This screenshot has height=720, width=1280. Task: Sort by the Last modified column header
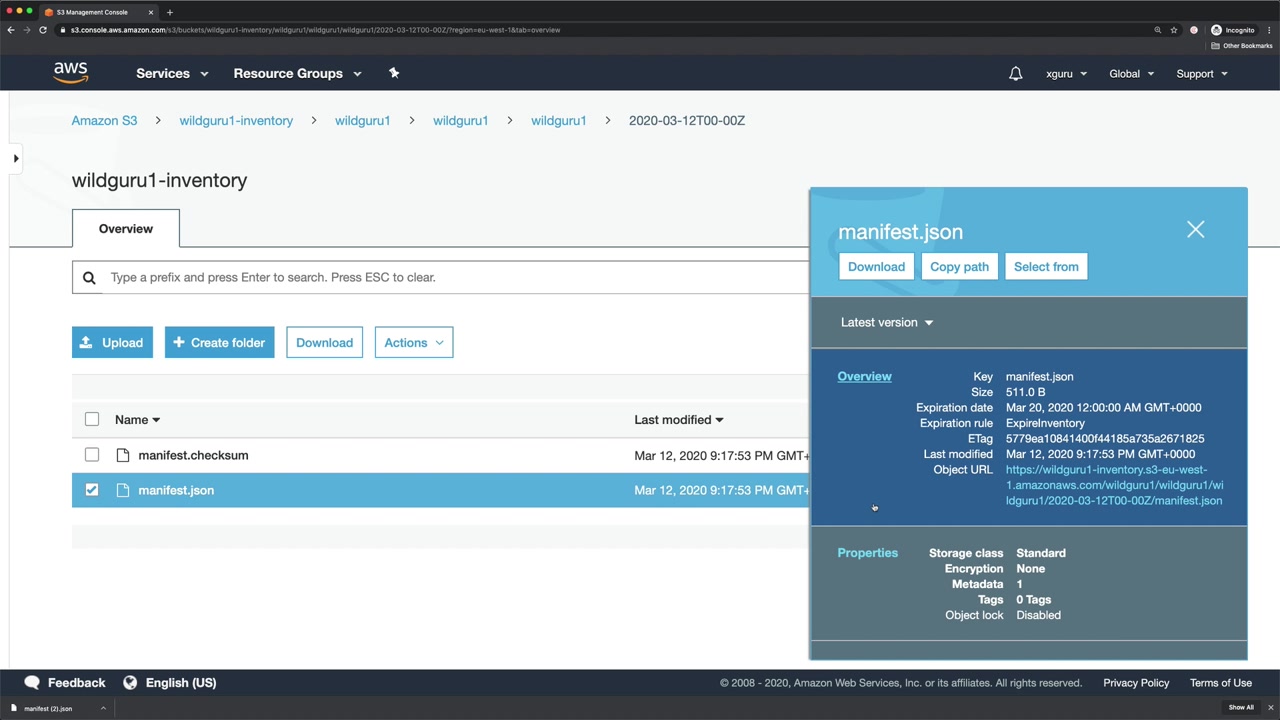click(x=678, y=420)
